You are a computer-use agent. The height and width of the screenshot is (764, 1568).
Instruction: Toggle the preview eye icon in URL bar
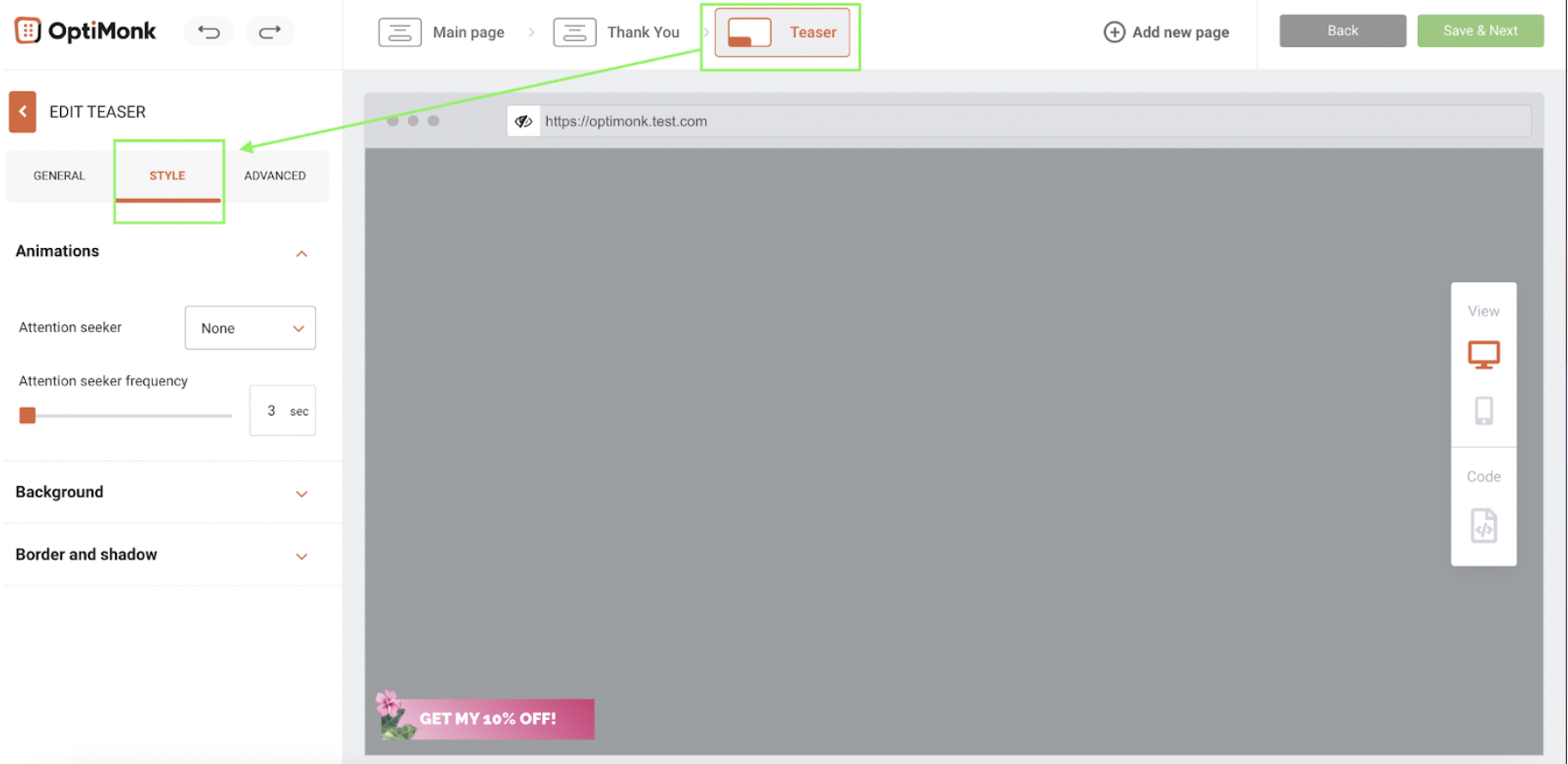pyautogui.click(x=523, y=121)
